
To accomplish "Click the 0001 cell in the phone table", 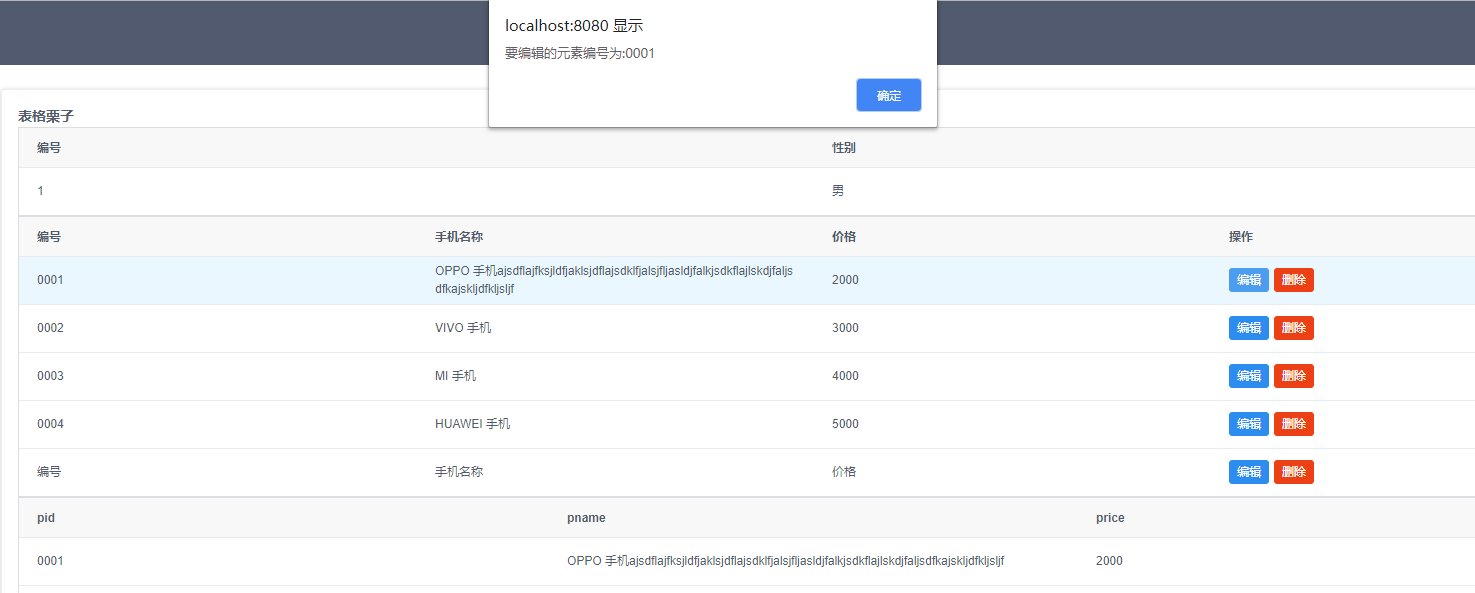I will [x=50, y=280].
